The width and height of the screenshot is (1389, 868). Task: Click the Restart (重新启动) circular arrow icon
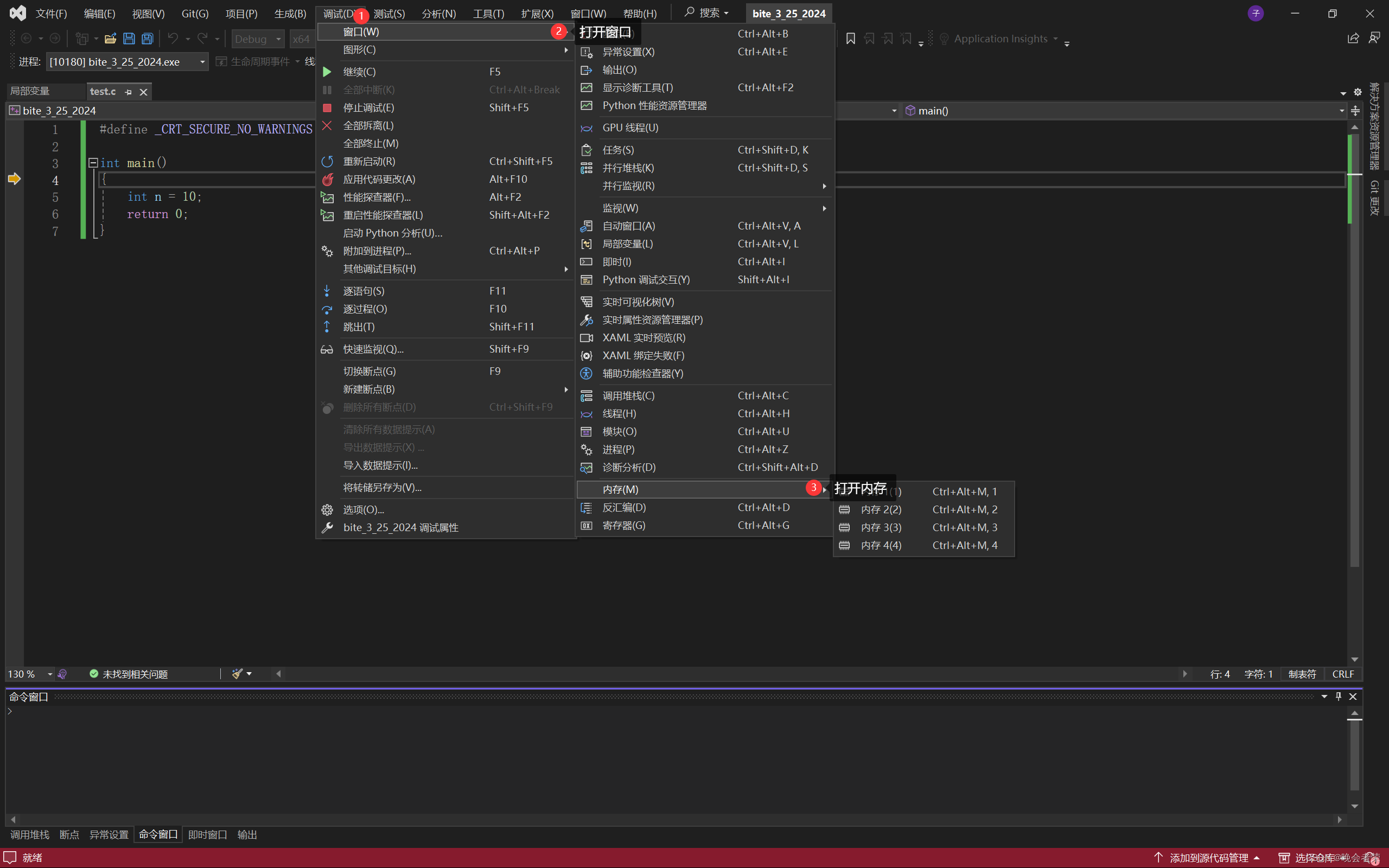pyautogui.click(x=327, y=161)
